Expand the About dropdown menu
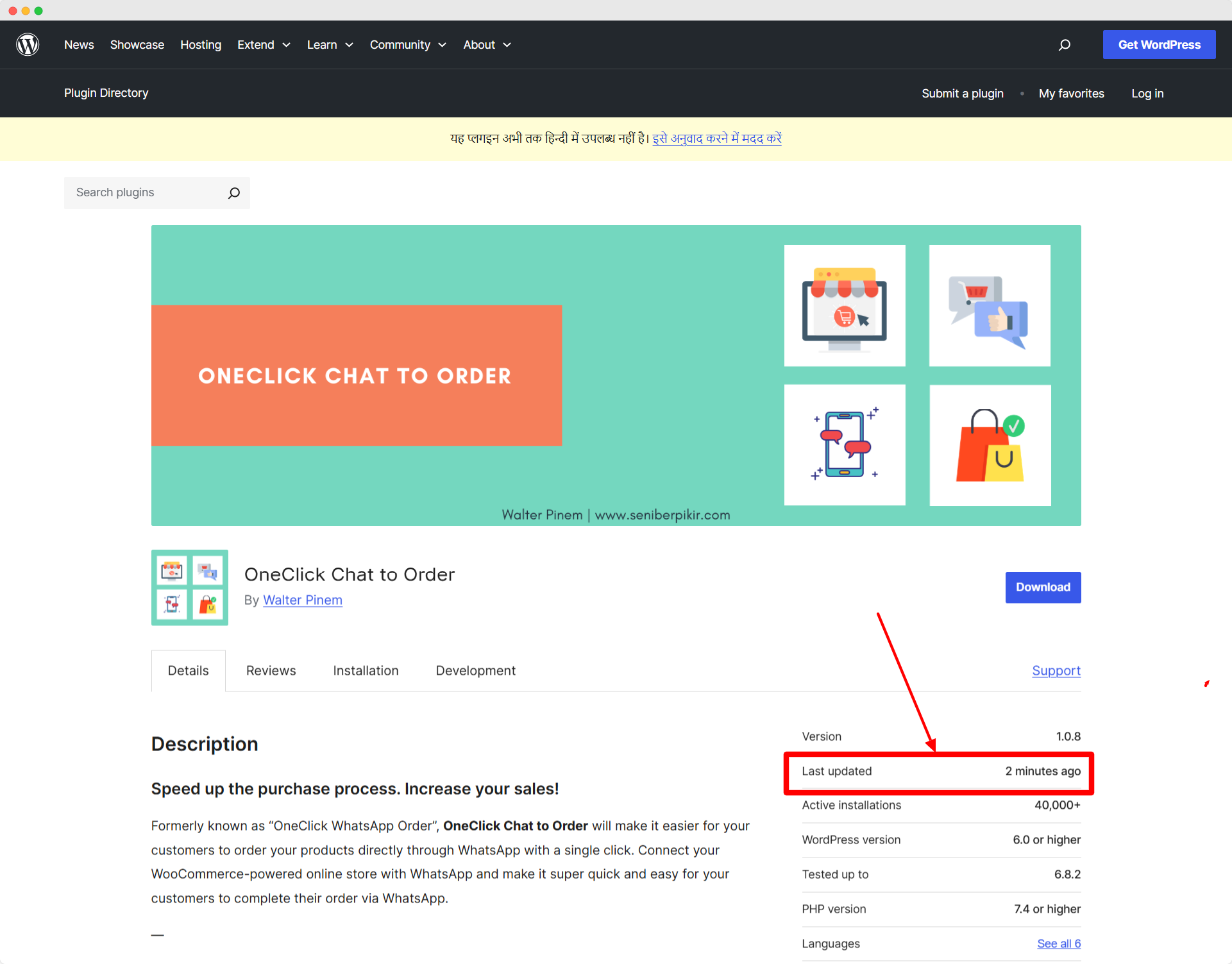This screenshot has width=1232, height=964. click(487, 45)
